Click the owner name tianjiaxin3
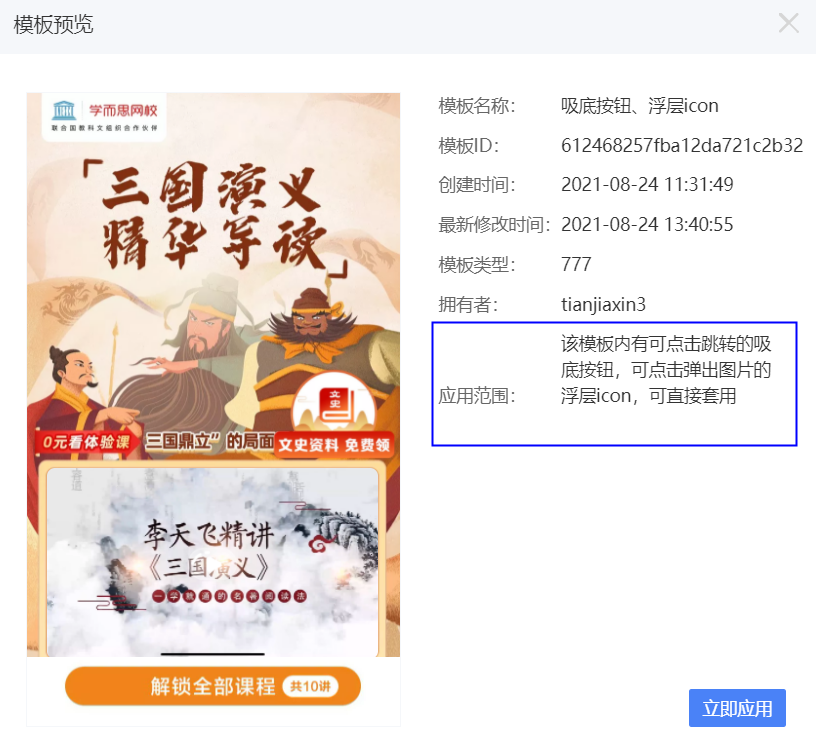The image size is (816, 745). [x=603, y=304]
